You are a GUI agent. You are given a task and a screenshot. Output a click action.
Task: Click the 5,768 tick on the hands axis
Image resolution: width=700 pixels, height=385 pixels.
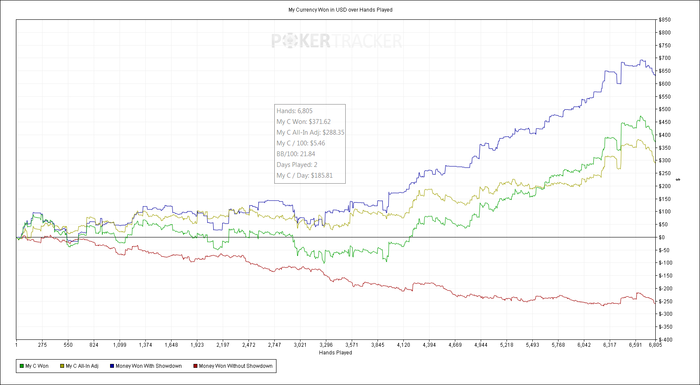pos(558,345)
